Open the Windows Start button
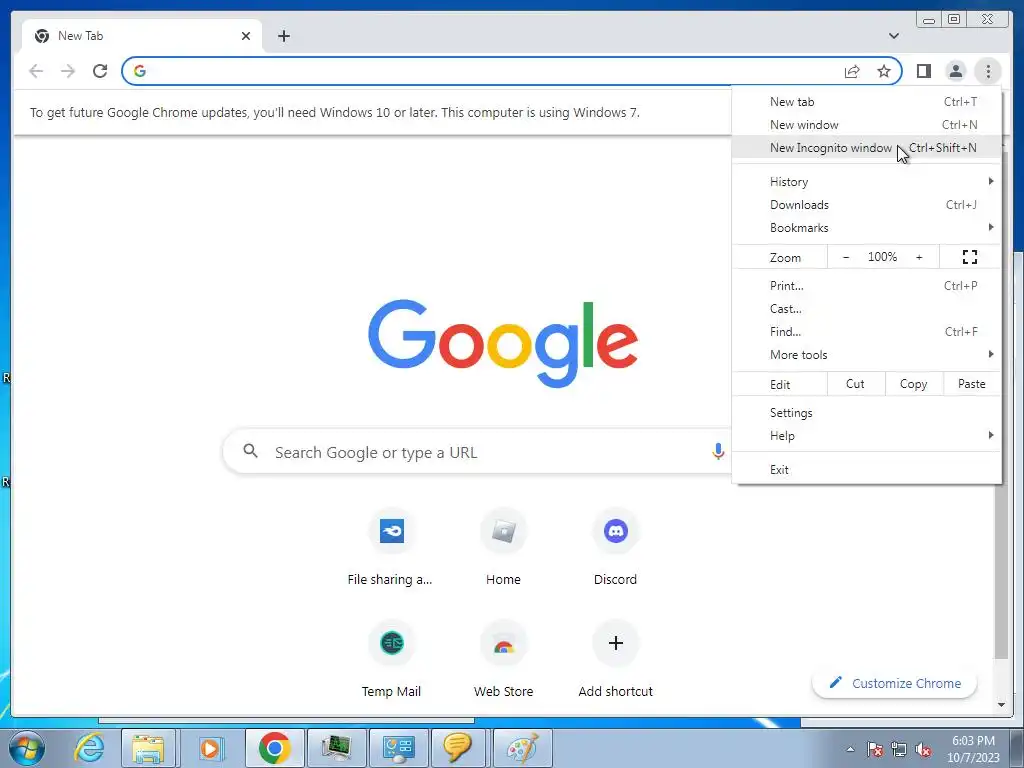The width and height of the screenshot is (1024, 768). click(x=27, y=748)
